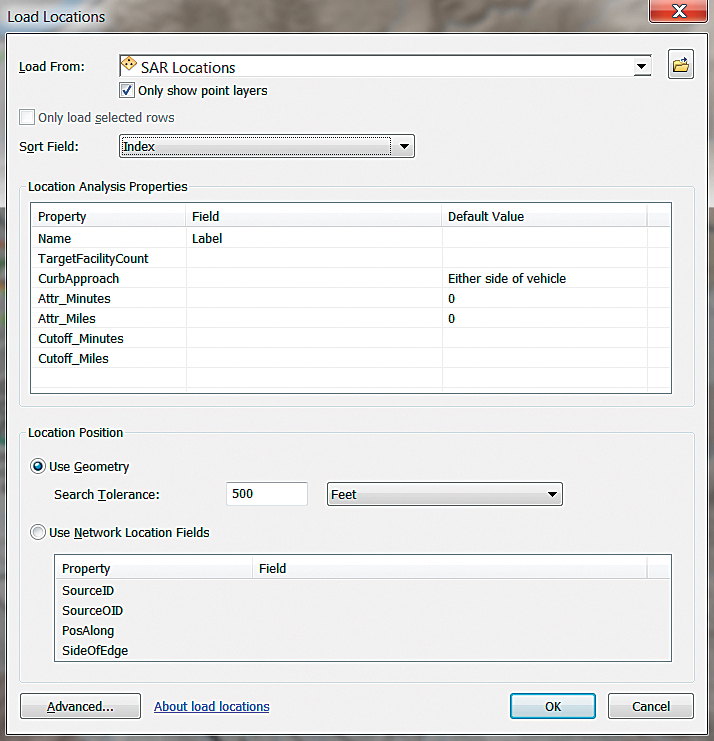The width and height of the screenshot is (714, 741).
Task: Click the Field cell for TargetFacilityCount
Action: 314,258
